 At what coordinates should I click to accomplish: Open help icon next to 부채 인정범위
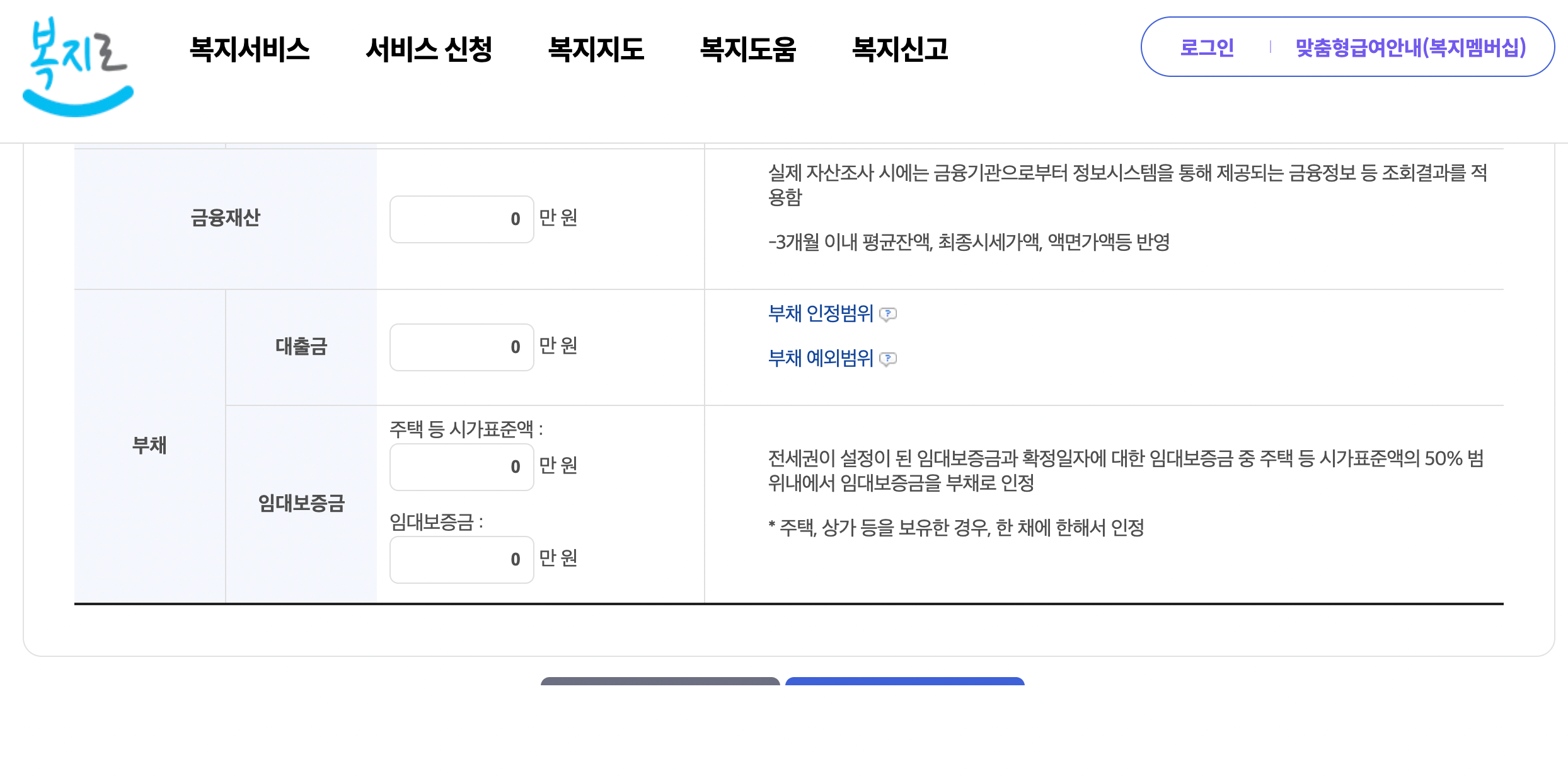click(887, 314)
